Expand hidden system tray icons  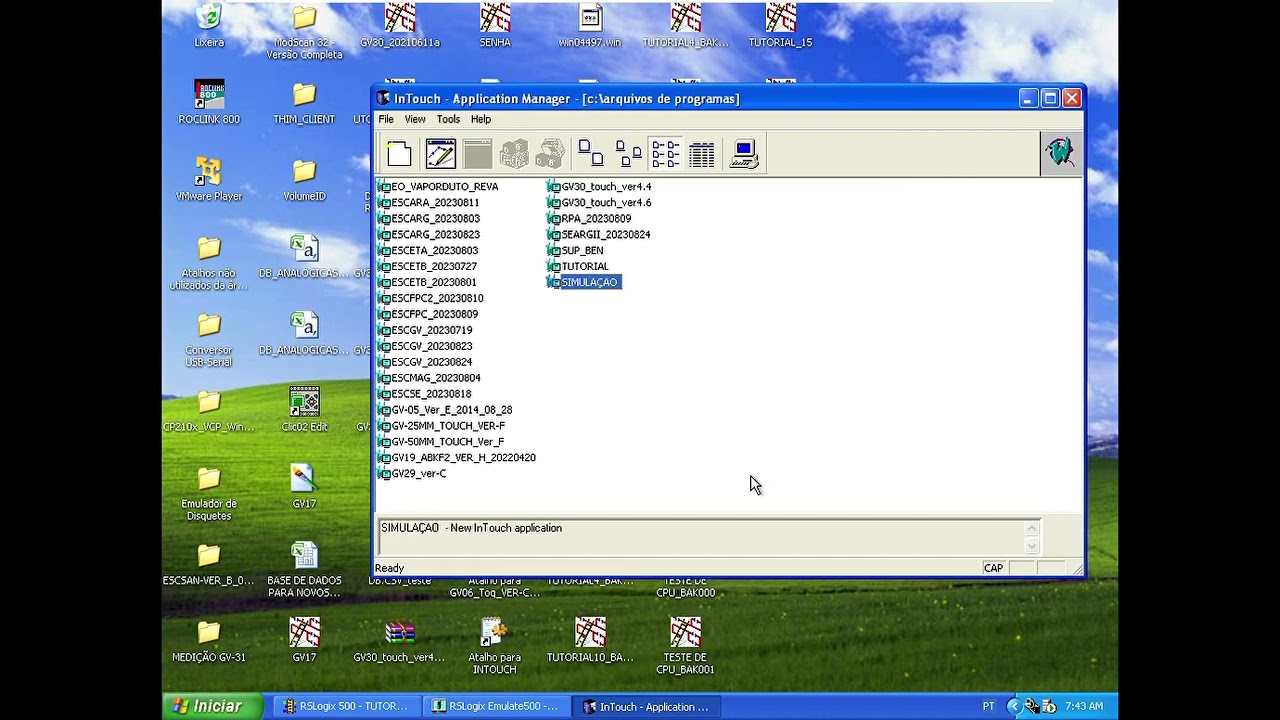[x=1012, y=706]
